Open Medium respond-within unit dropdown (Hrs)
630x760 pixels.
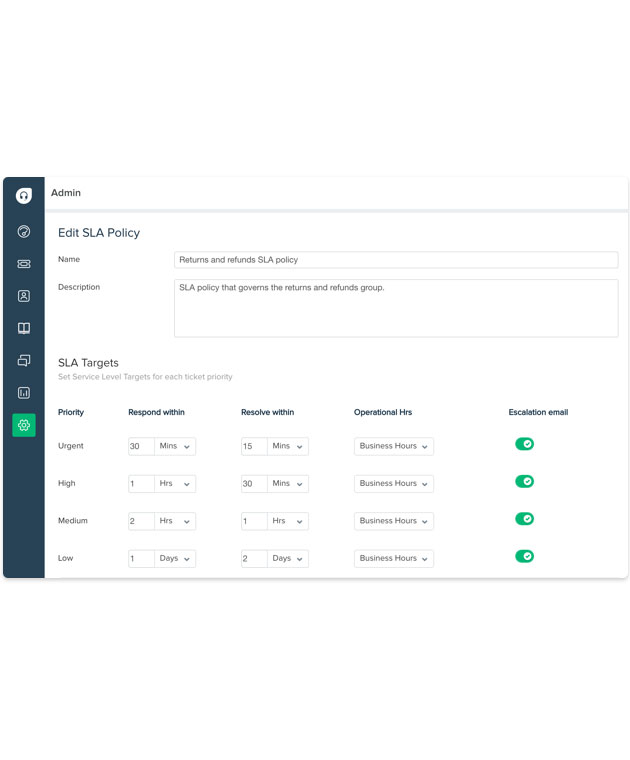point(175,521)
